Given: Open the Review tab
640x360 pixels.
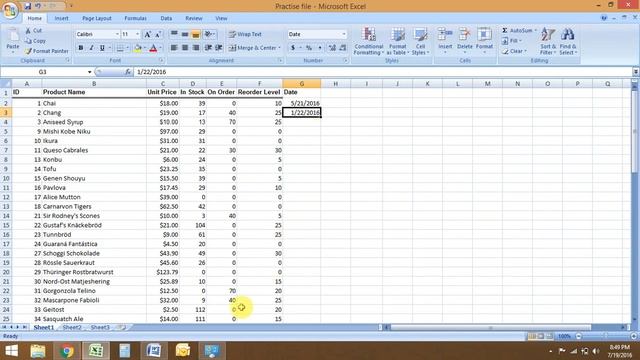Looking at the screenshot, I should [194, 18].
